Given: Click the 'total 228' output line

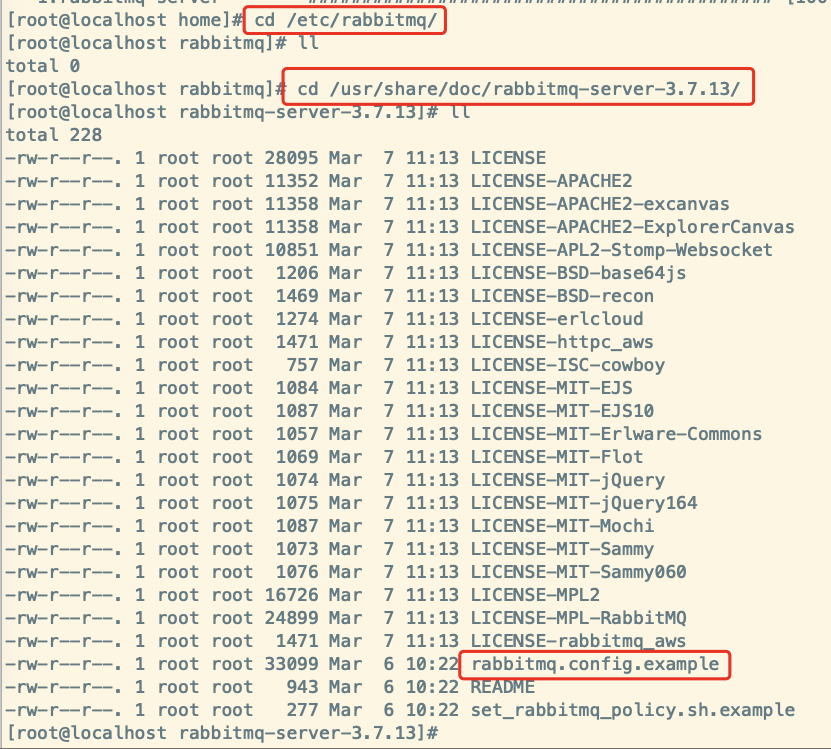Looking at the screenshot, I should pos(54,135).
